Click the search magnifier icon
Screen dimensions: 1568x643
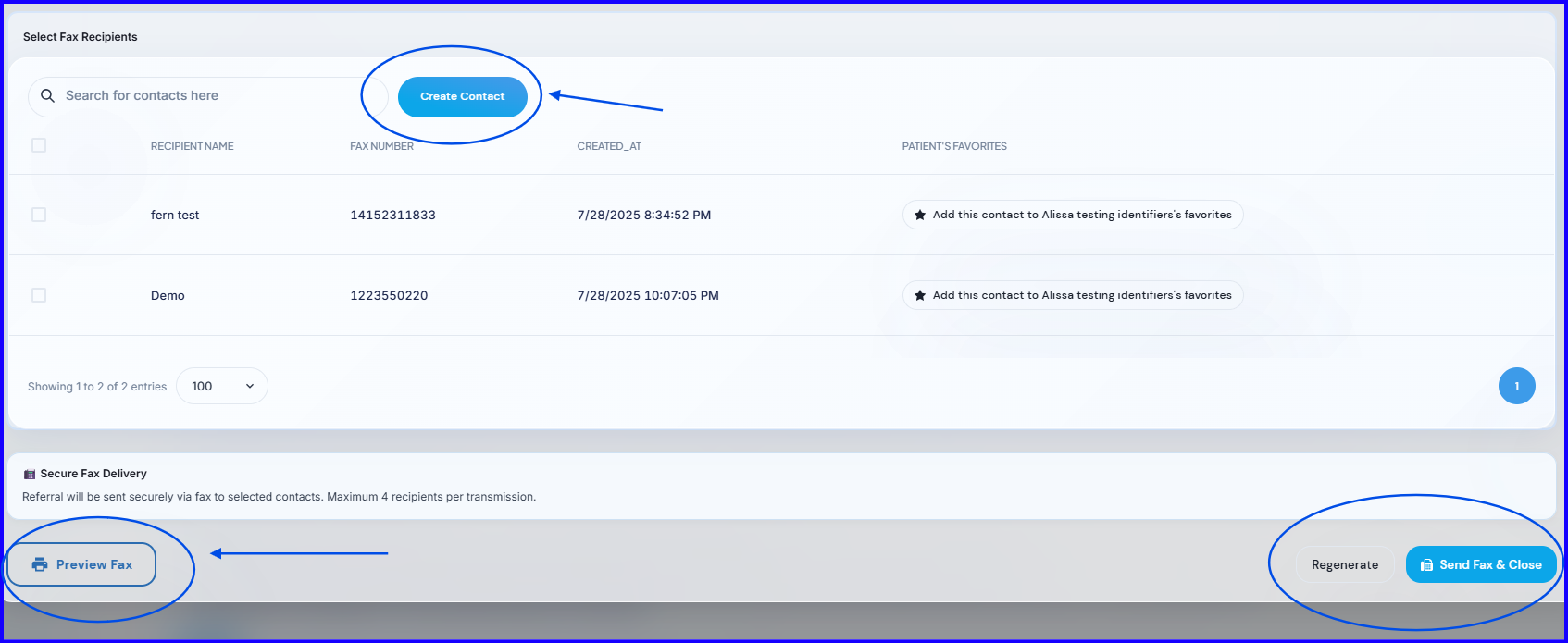tap(48, 95)
